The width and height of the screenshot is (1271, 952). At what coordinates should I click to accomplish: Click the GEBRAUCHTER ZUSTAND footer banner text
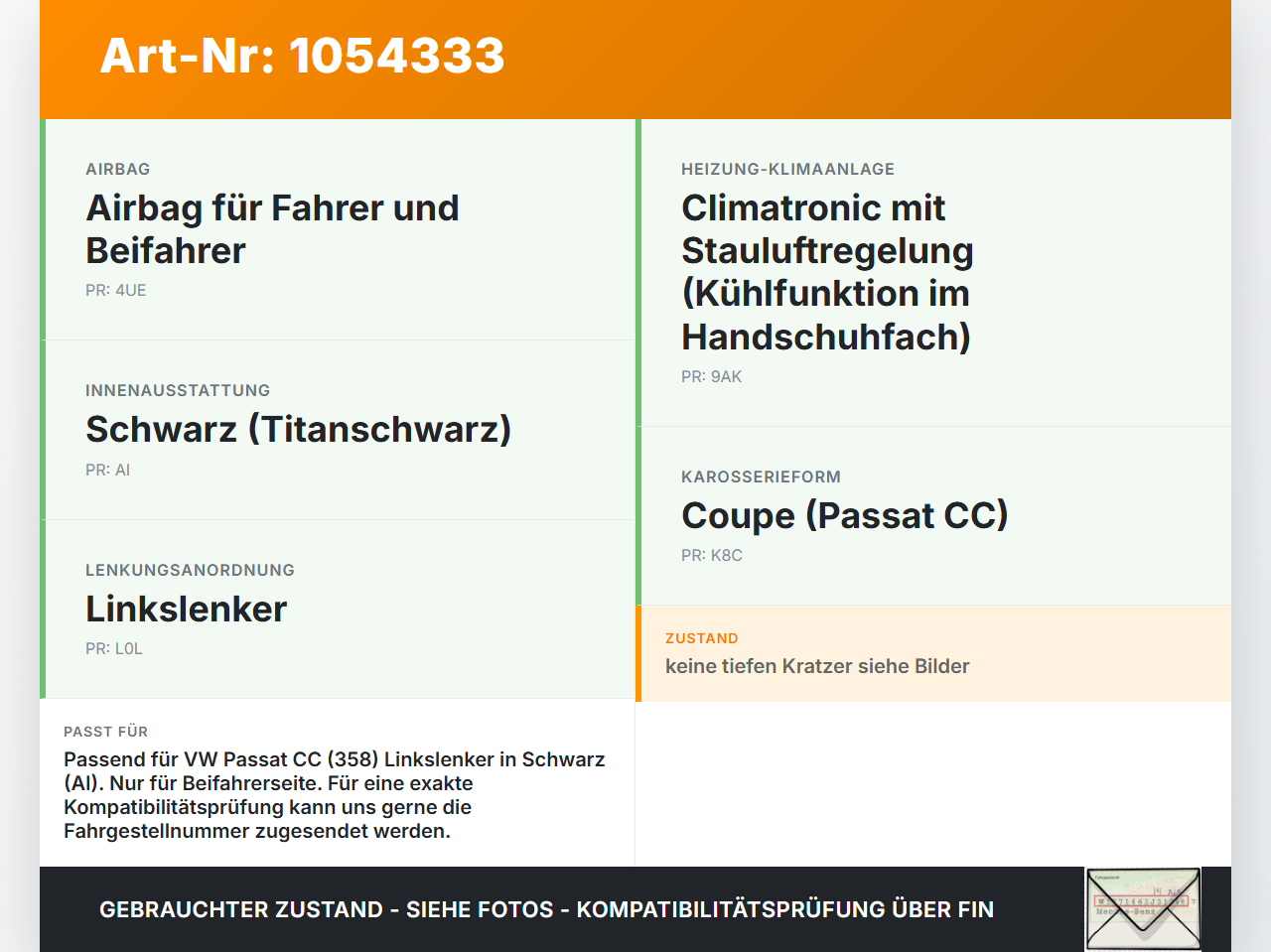[546, 909]
